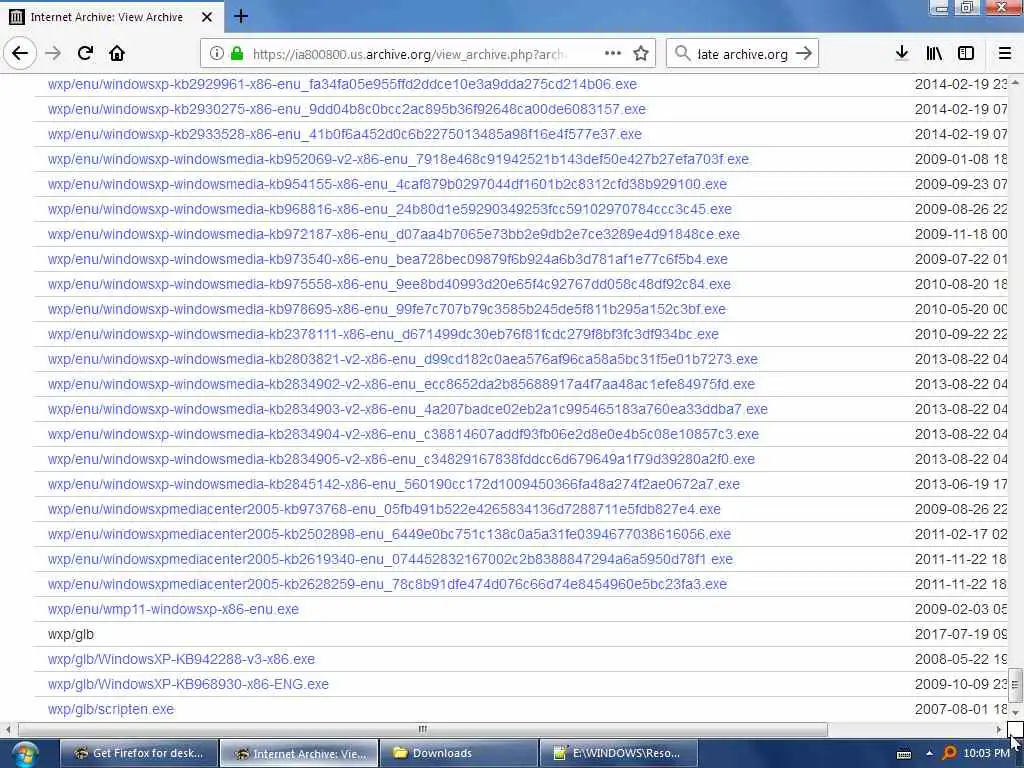This screenshot has width=1024, height=768.
Task: Click the 10:03 PM system clock
Action: 985,754
